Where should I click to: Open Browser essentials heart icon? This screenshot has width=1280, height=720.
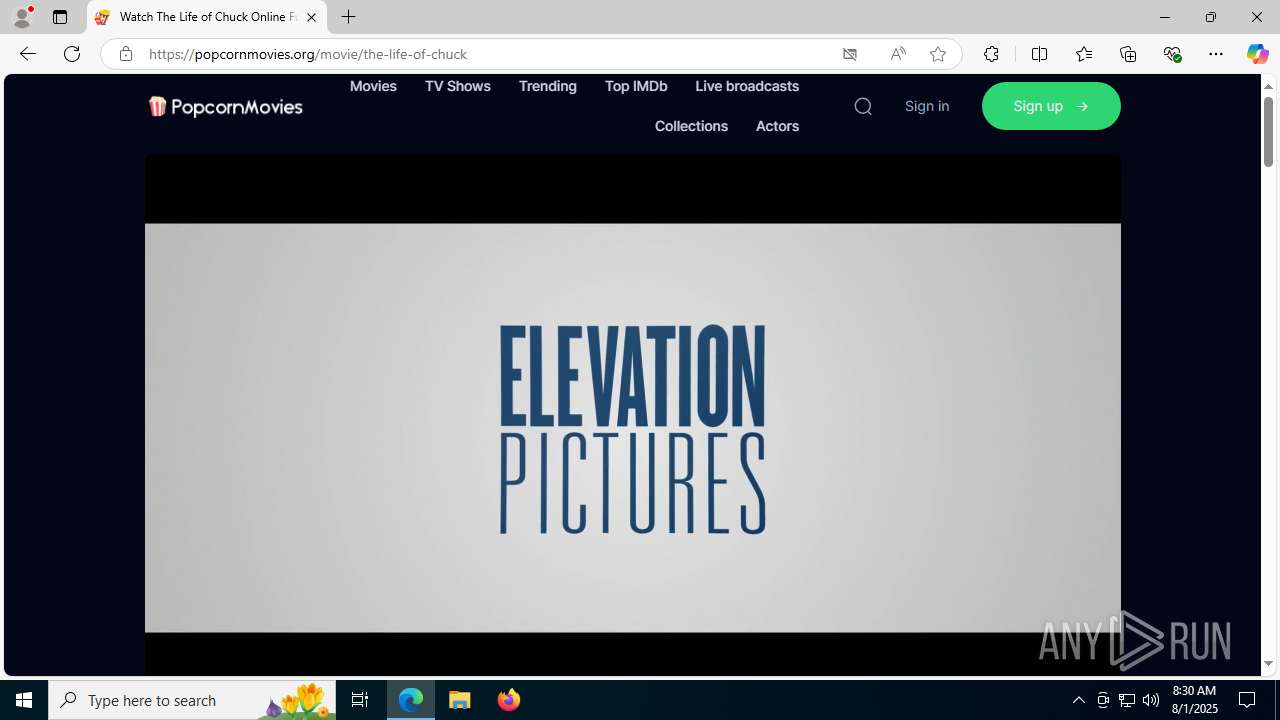pos(1173,54)
